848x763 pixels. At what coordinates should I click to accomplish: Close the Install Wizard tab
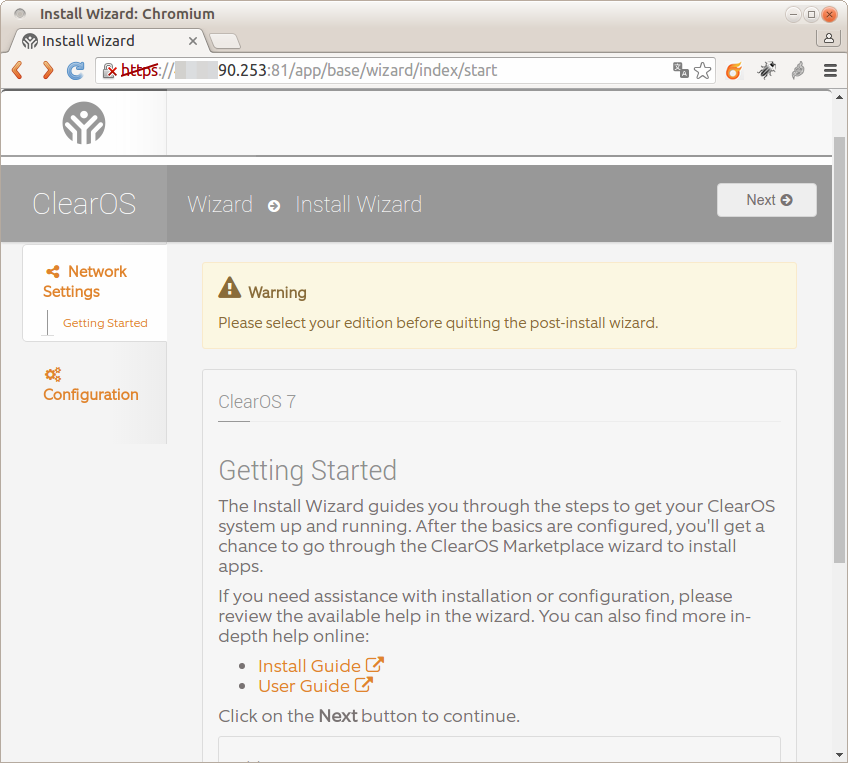(x=193, y=41)
